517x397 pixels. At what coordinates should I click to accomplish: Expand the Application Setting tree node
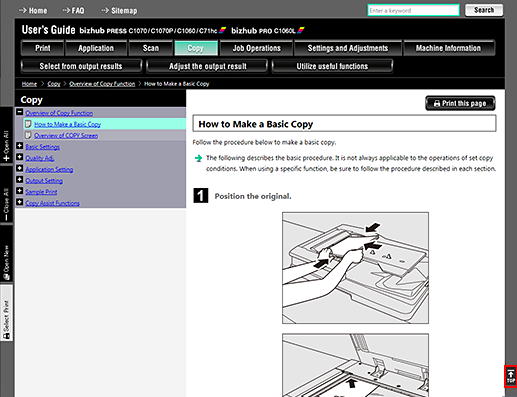point(20,169)
